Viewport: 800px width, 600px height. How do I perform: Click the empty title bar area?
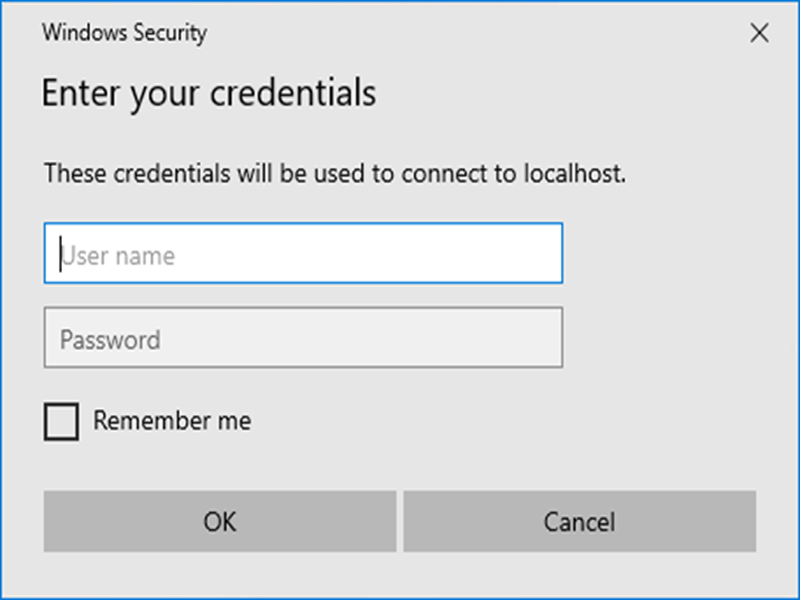pos(474,33)
